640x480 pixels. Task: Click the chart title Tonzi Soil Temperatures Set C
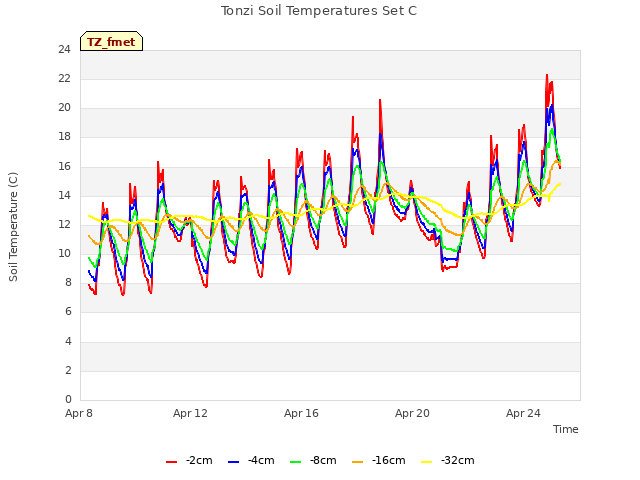319,11
